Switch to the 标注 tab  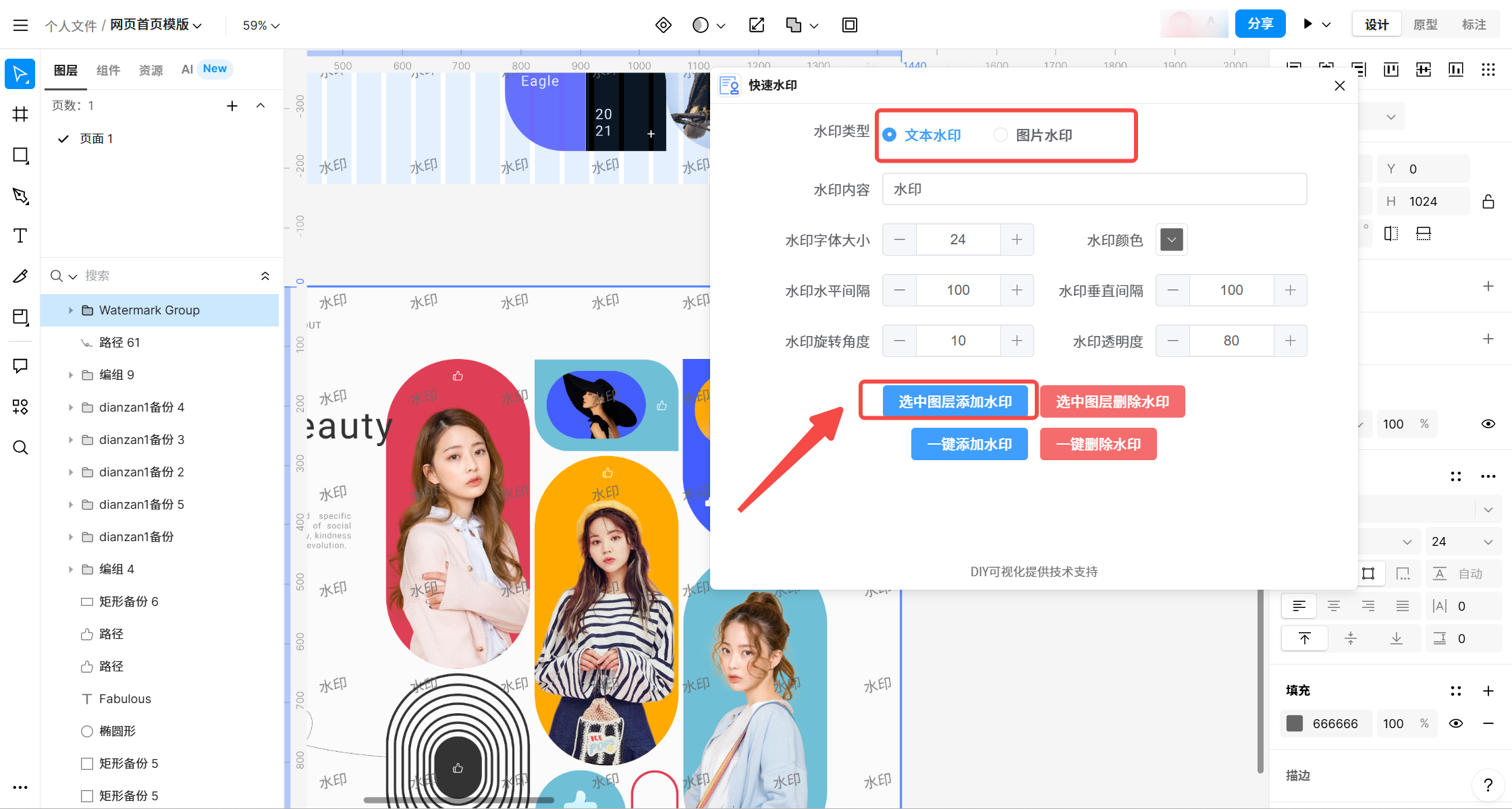[1474, 25]
